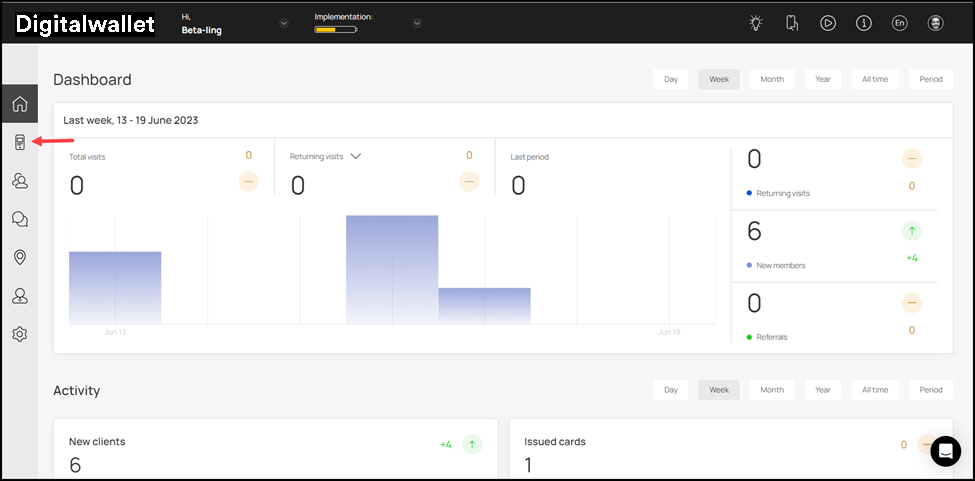Click the Implementation progress bar
The image size is (975, 481).
click(x=335, y=30)
